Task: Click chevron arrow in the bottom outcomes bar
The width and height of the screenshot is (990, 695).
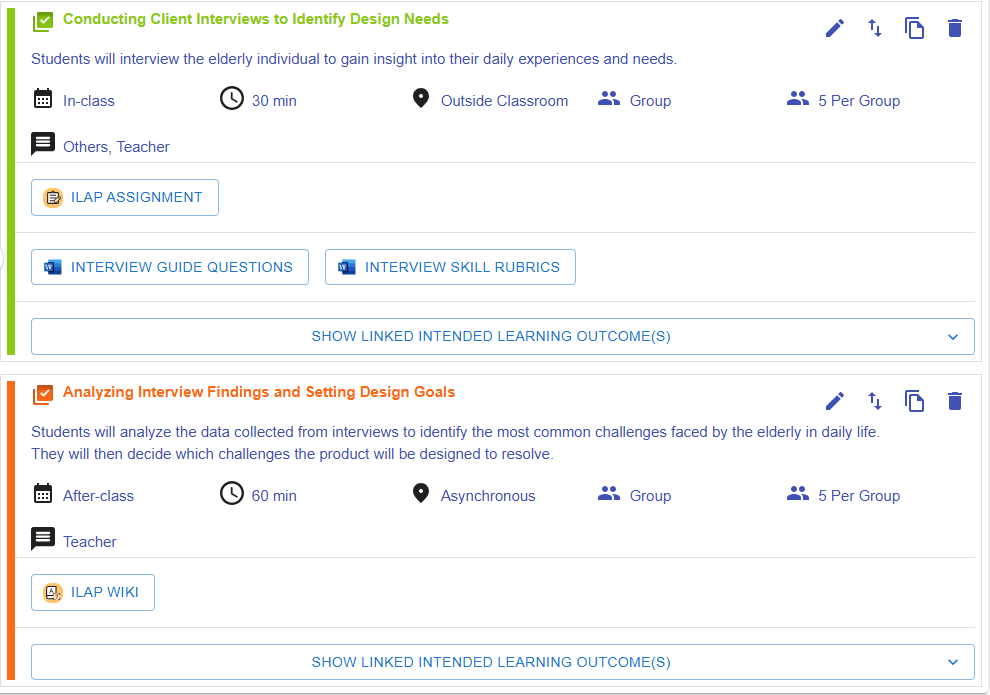Action: [952, 662]
